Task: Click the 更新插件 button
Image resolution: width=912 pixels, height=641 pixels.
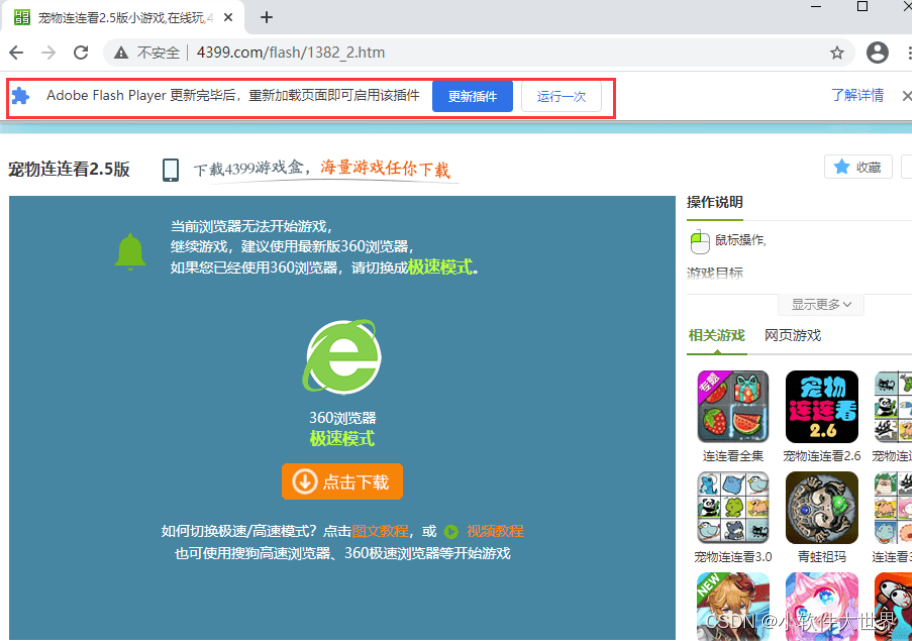Action: tap(472, 97)
